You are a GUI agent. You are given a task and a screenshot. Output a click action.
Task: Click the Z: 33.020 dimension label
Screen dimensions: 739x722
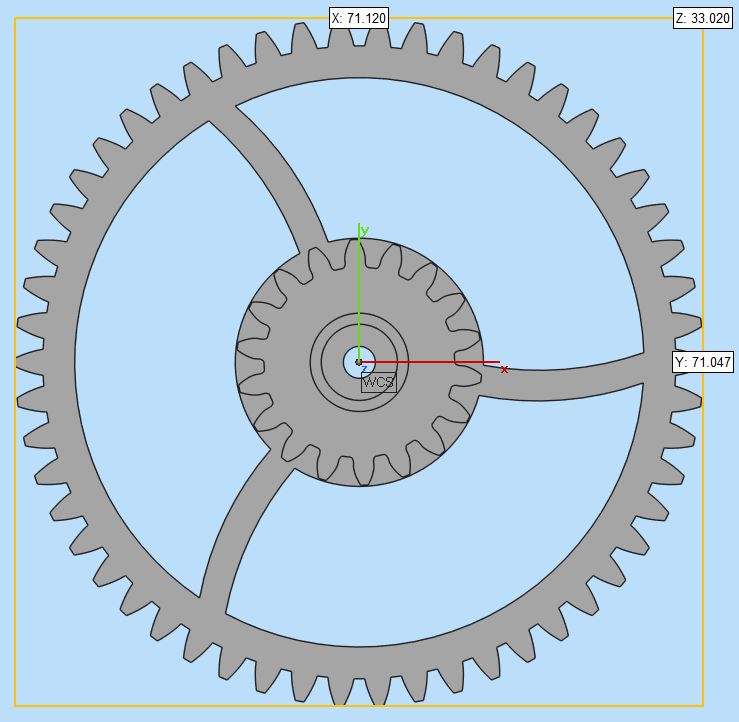703,18
